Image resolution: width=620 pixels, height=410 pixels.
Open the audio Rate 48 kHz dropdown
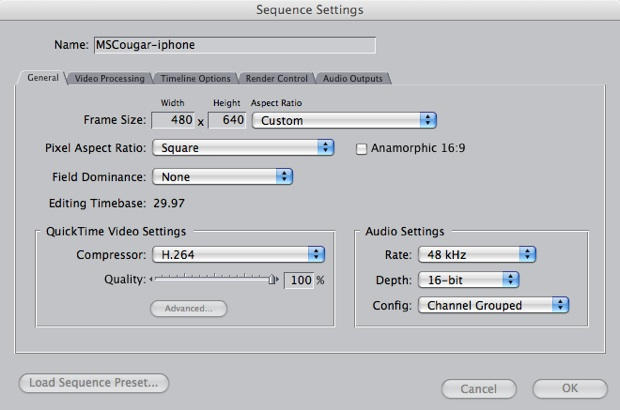point(477,254)
